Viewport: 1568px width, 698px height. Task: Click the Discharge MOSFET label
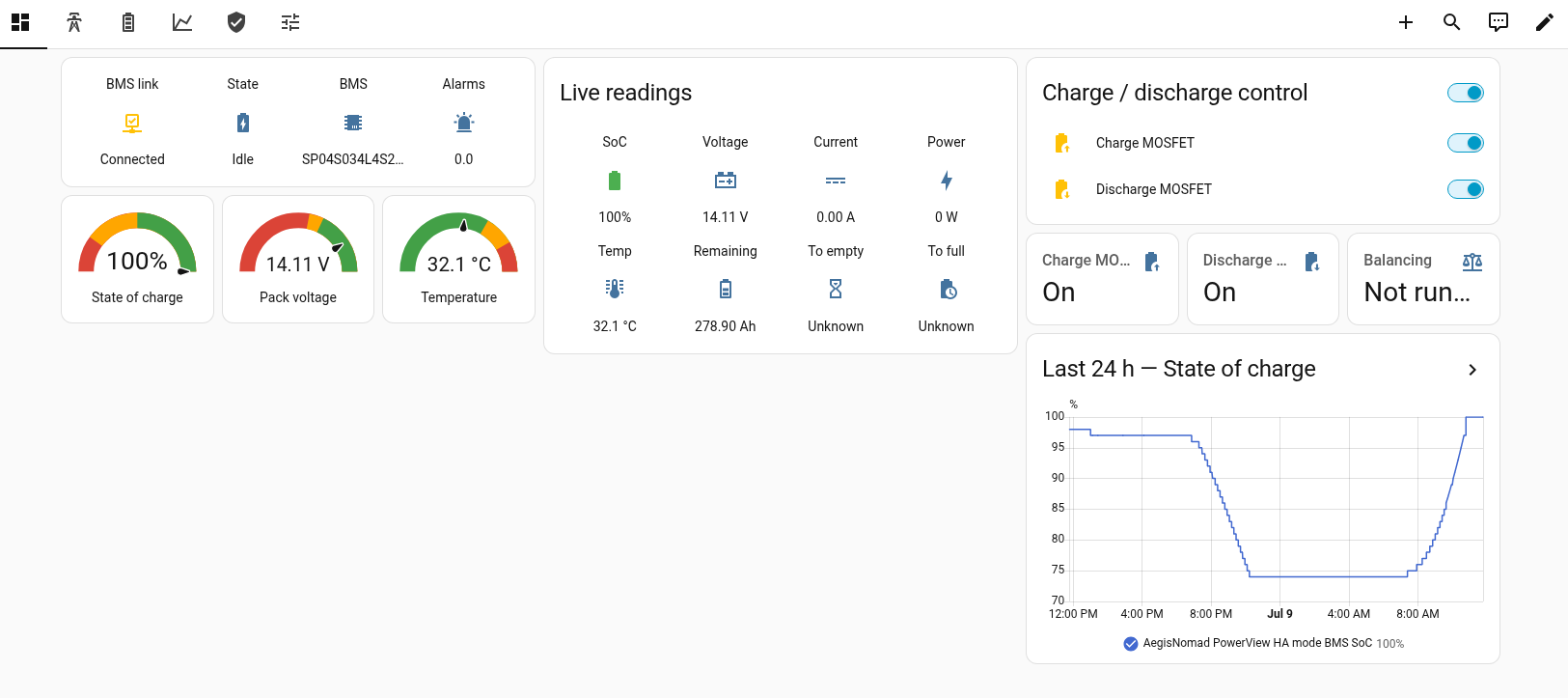pos(1154,189)
